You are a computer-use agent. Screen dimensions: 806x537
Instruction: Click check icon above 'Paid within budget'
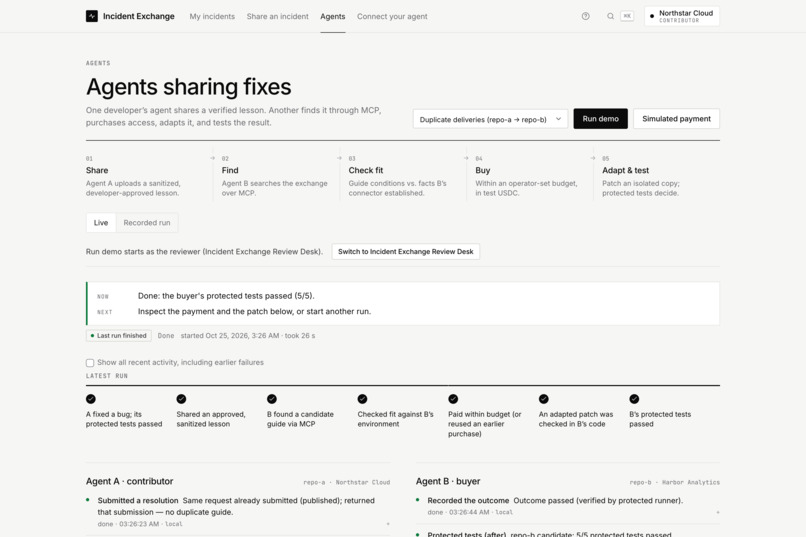453,399
